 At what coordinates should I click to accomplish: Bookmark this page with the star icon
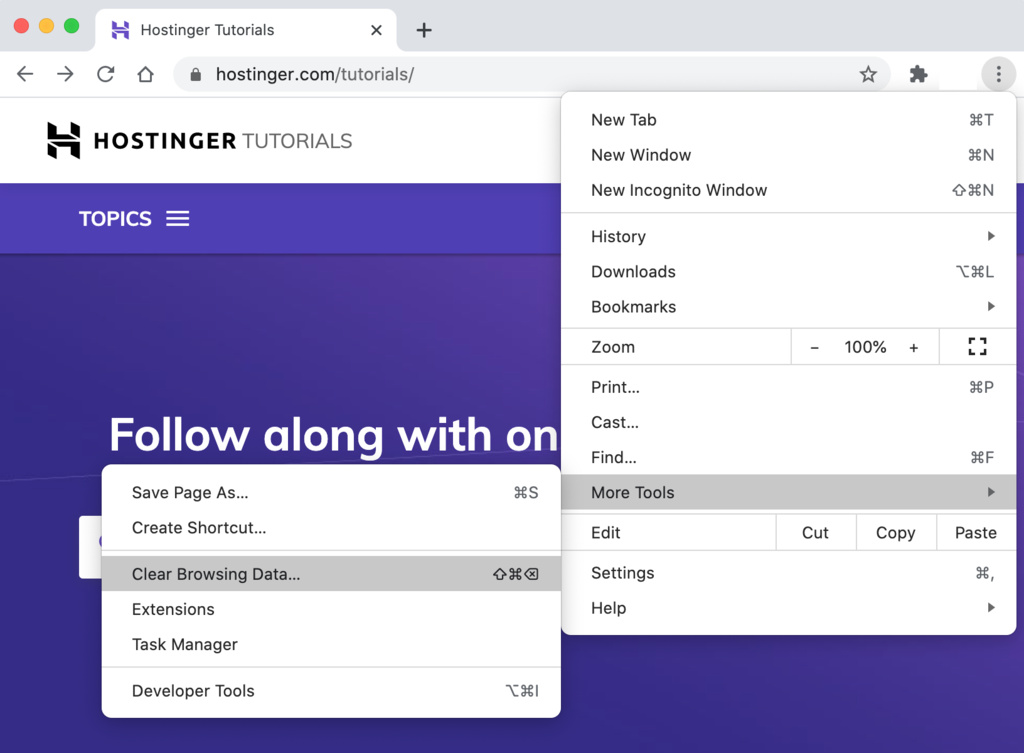tap(870, 73)
